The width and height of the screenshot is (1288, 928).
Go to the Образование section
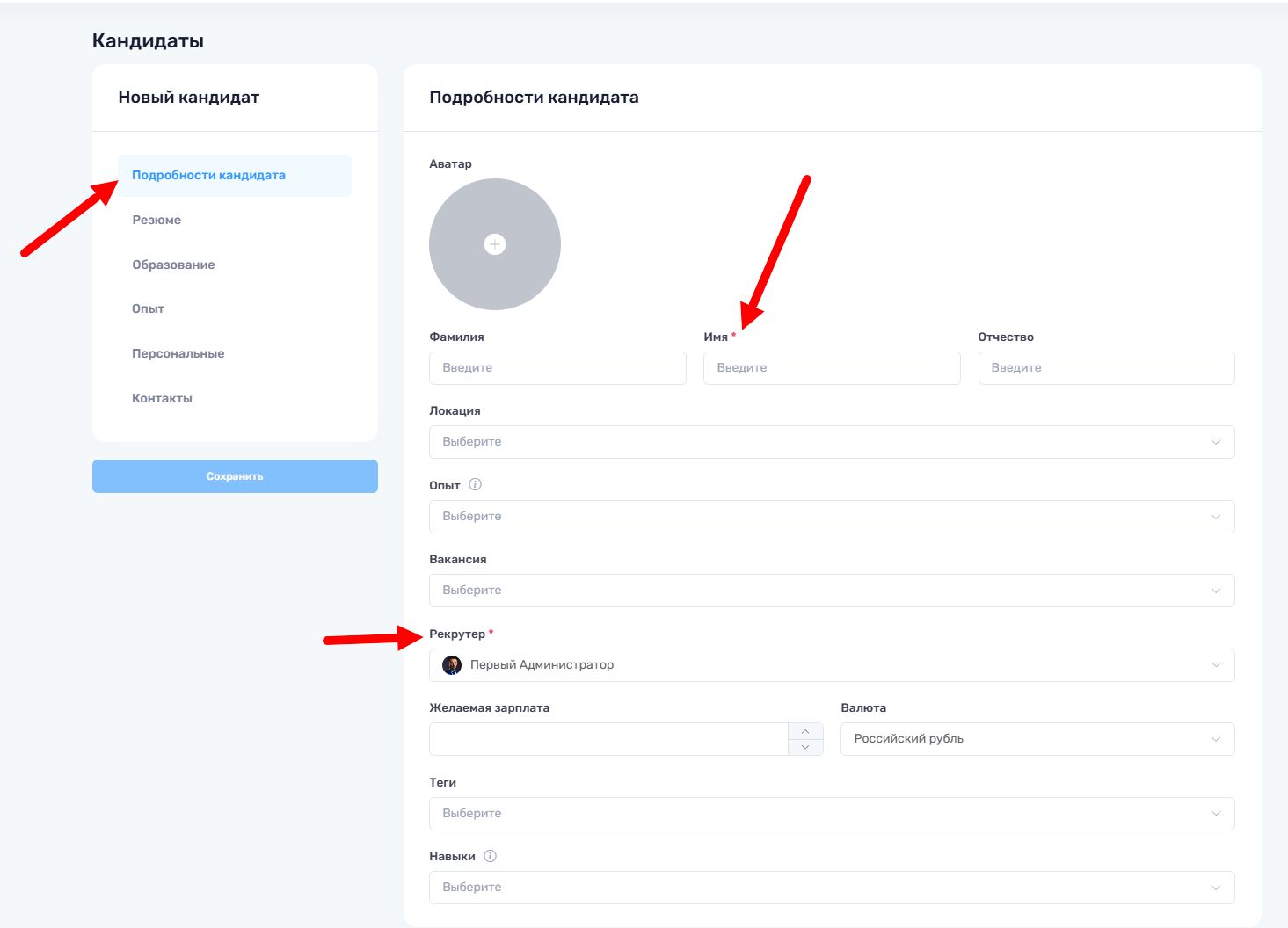click(x=173, y=265)
